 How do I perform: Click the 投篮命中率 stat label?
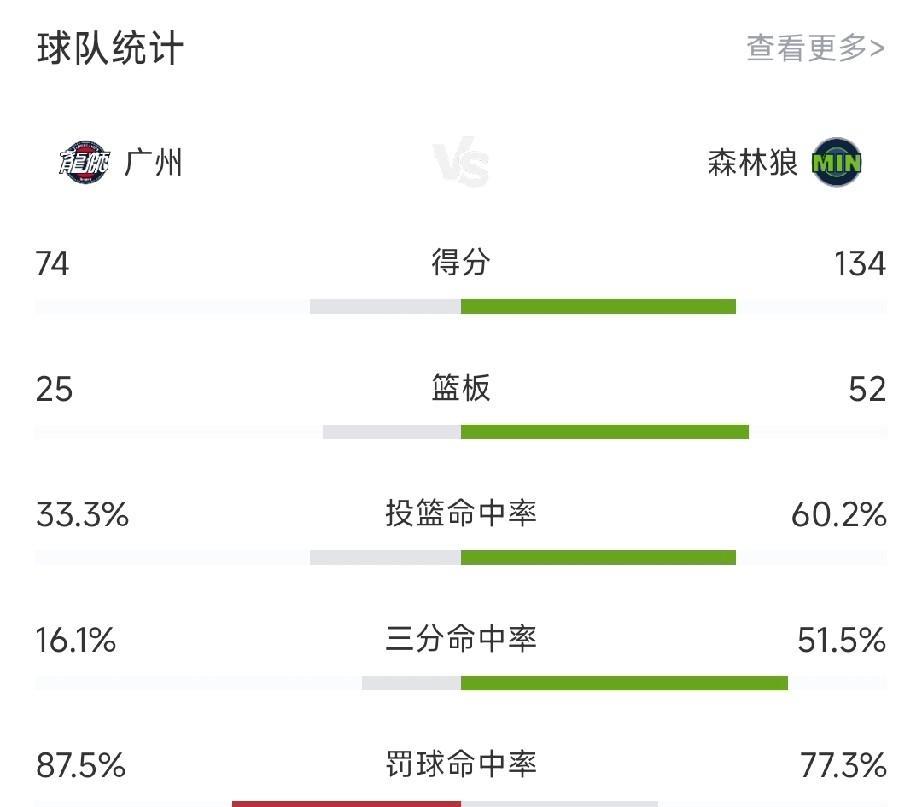[x=461, y=514]
